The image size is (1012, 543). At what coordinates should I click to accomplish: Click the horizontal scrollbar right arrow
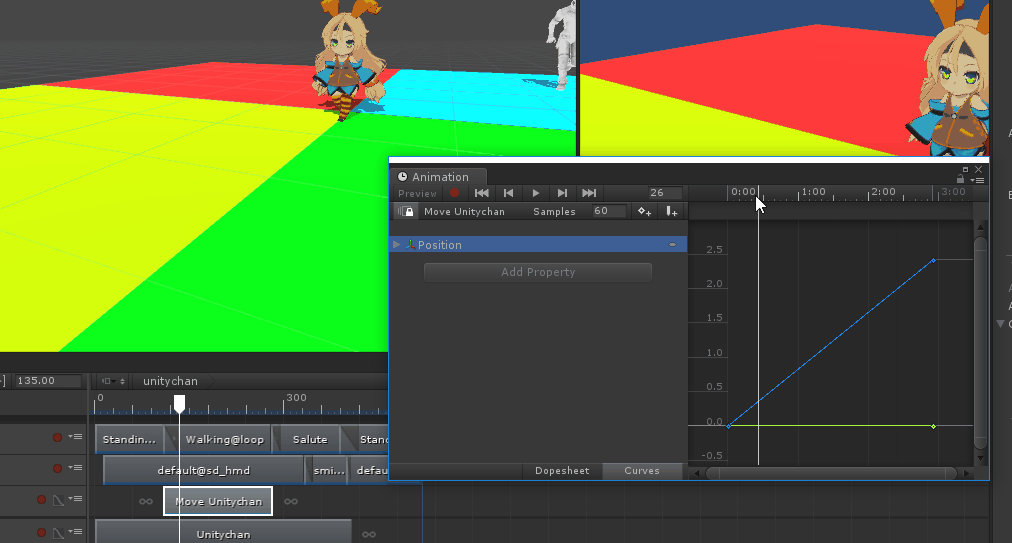(x=966, y=473)
